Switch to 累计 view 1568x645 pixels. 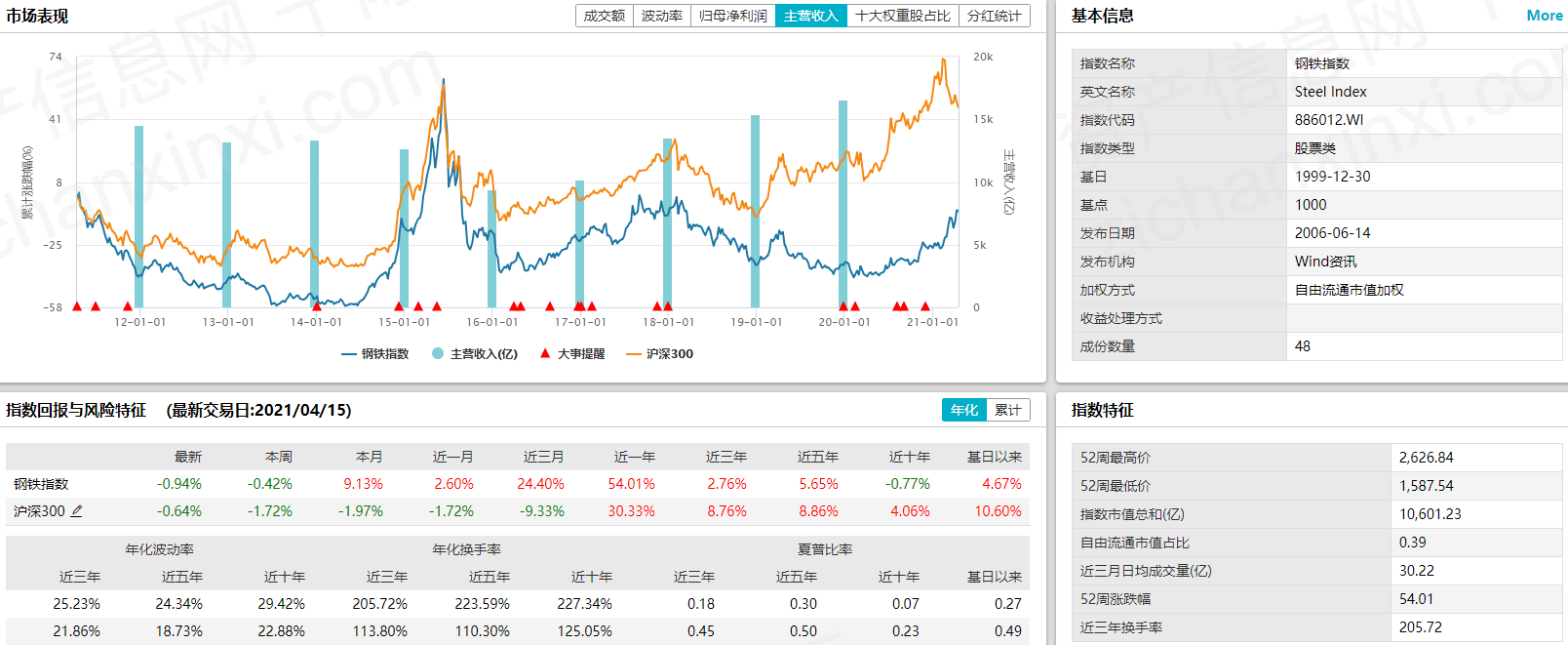1008,410
